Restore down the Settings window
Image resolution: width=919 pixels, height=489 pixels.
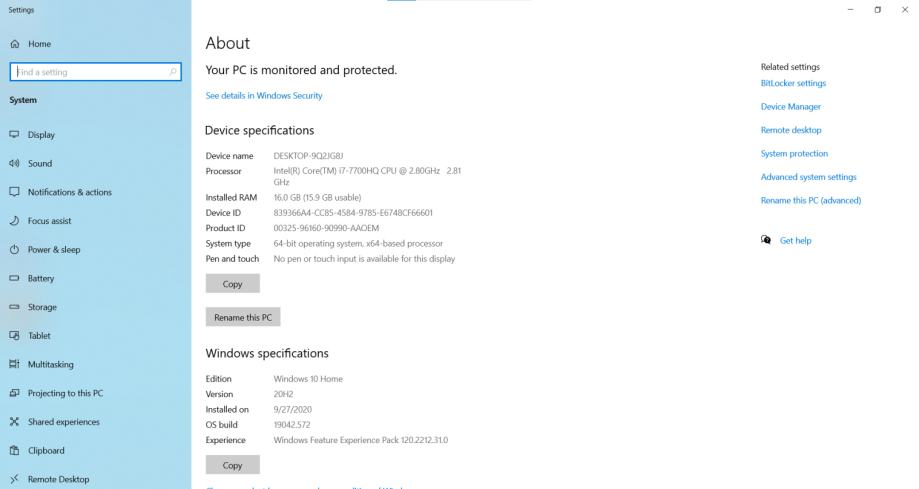point(877,10)
